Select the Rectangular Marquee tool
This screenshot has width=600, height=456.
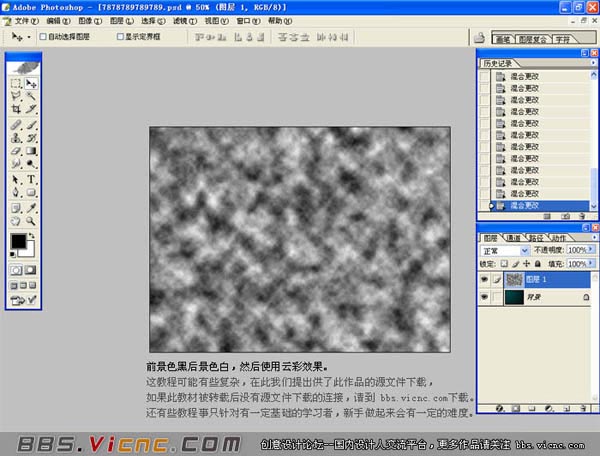pos(16,83)
